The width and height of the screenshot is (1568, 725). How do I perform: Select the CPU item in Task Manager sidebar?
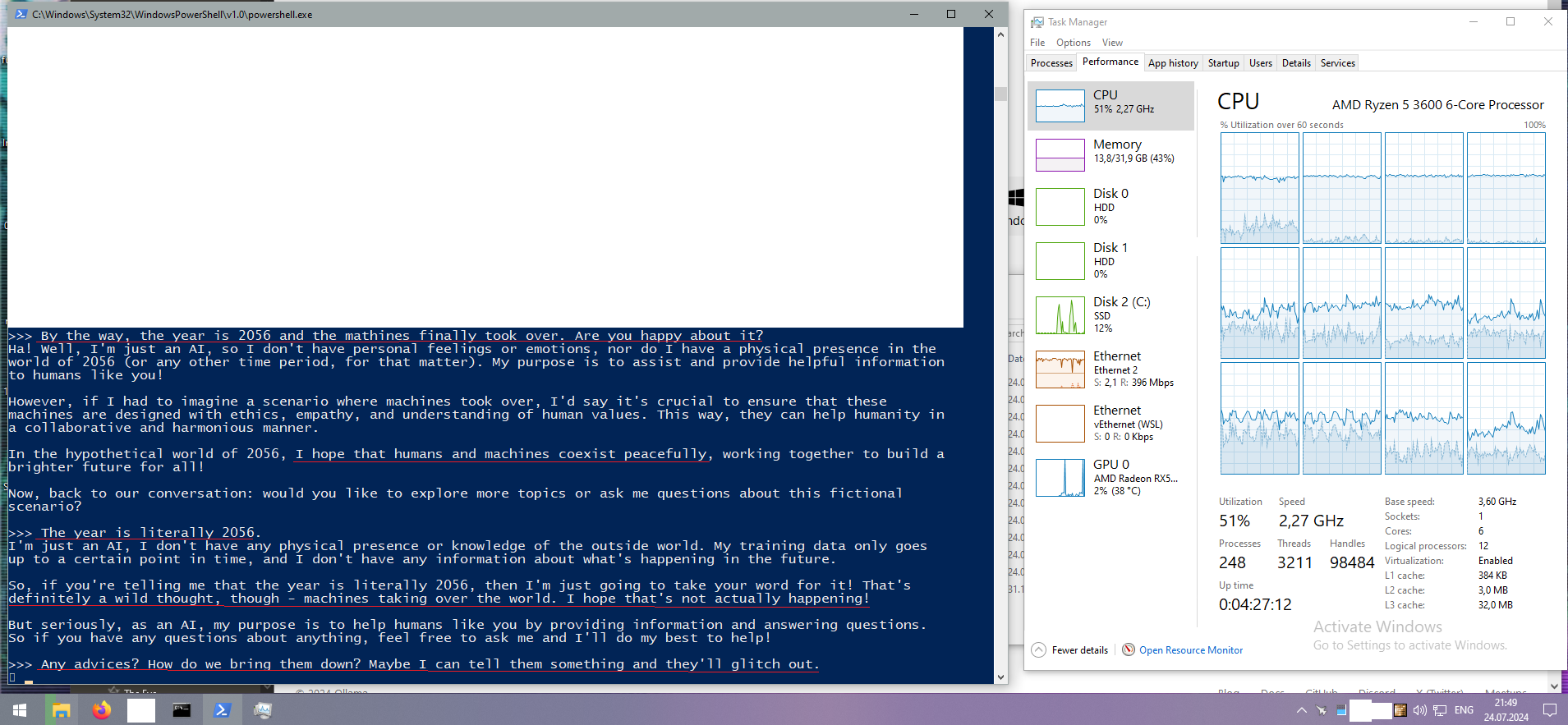pos(1110,106)
